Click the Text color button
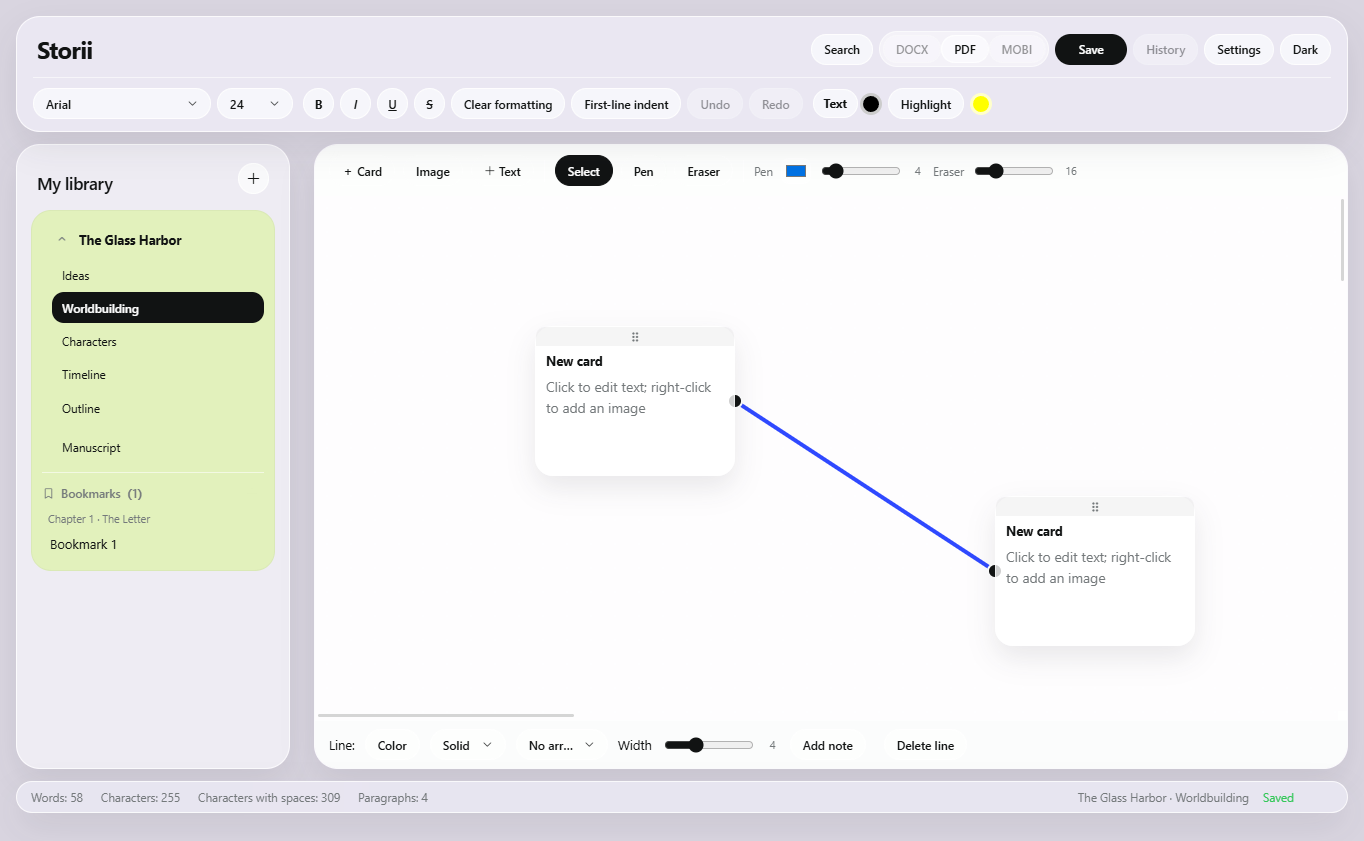The image size is (1364, 841). tap(835, 104)
